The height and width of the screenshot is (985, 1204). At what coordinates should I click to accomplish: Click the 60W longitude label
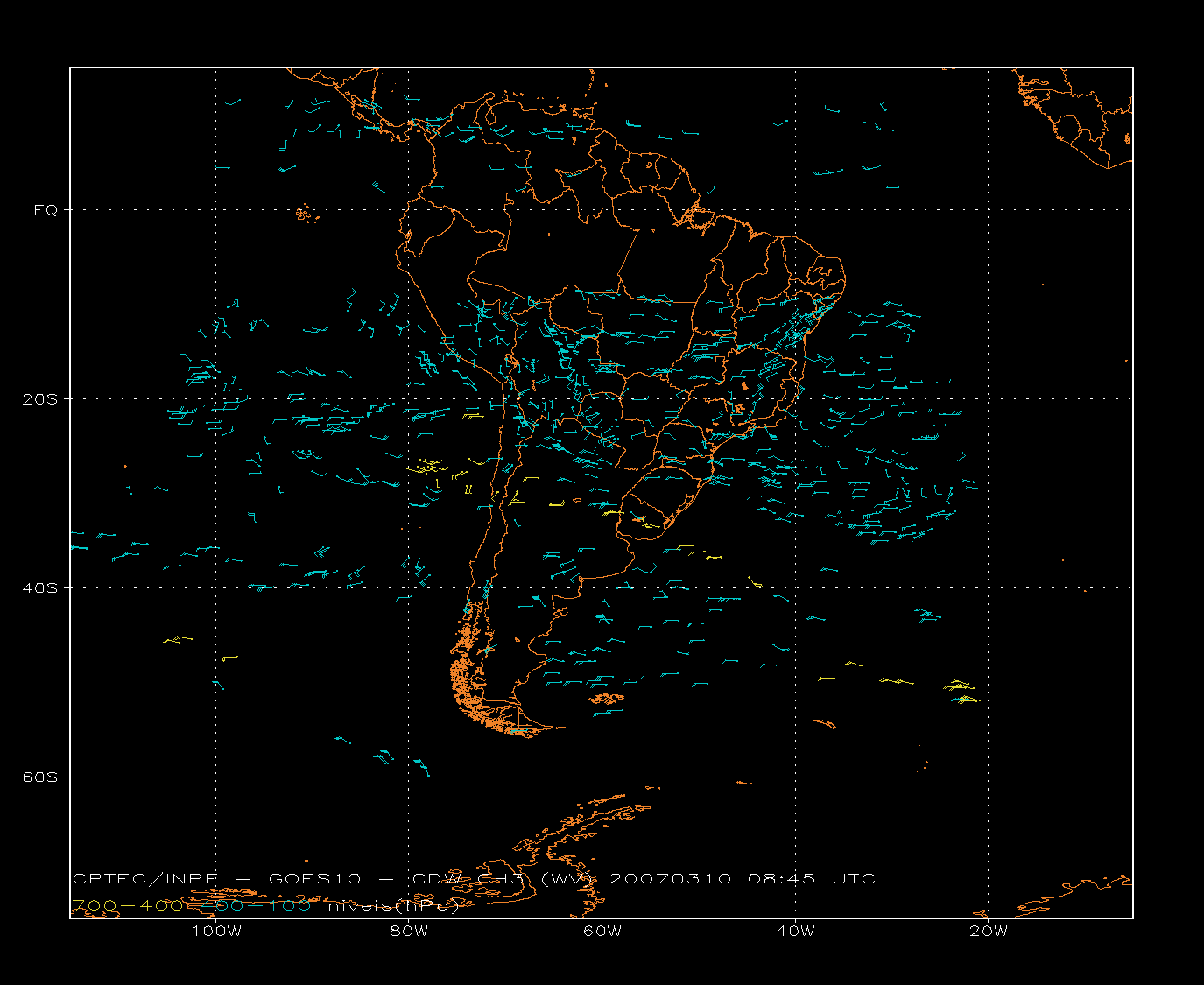coord(602,931)
